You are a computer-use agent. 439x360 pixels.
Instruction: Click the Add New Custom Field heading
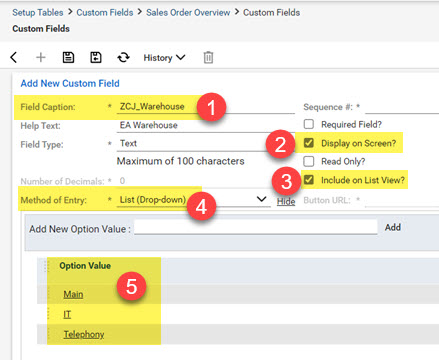point(70,83)
